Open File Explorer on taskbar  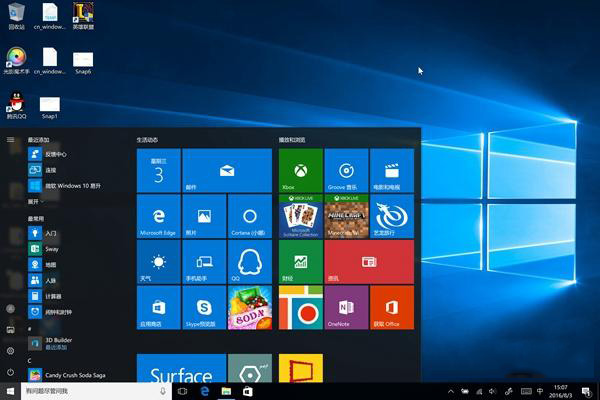point(226,391)
